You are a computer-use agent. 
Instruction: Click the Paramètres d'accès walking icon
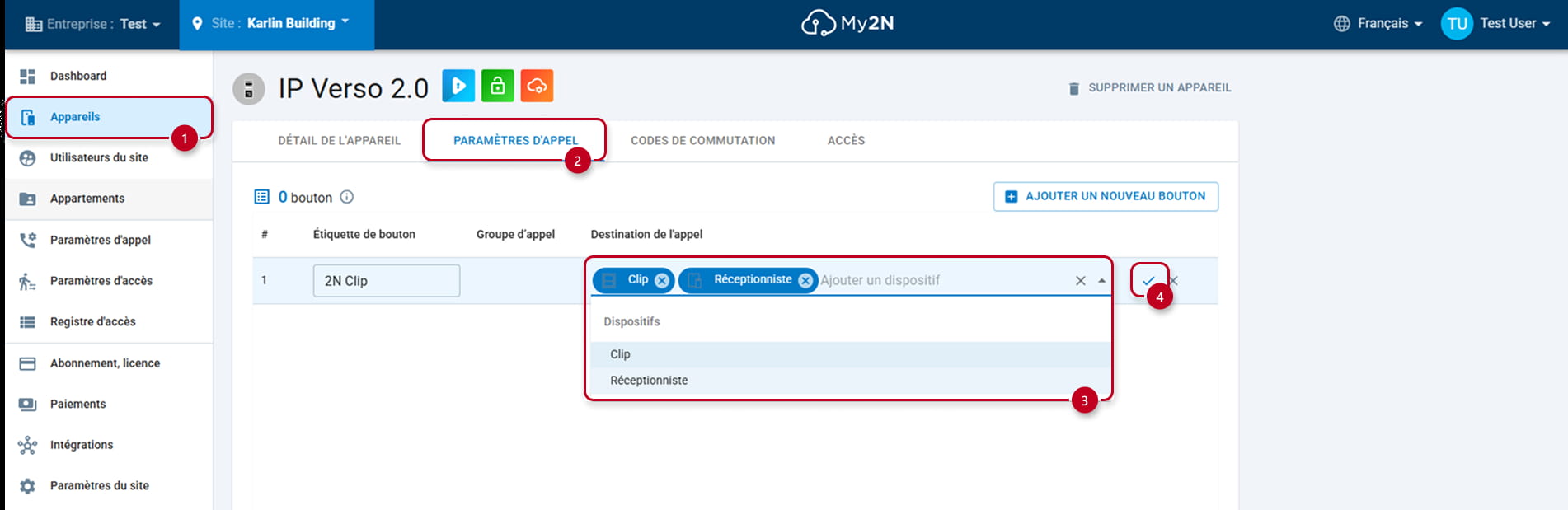(x=27, y=281)
